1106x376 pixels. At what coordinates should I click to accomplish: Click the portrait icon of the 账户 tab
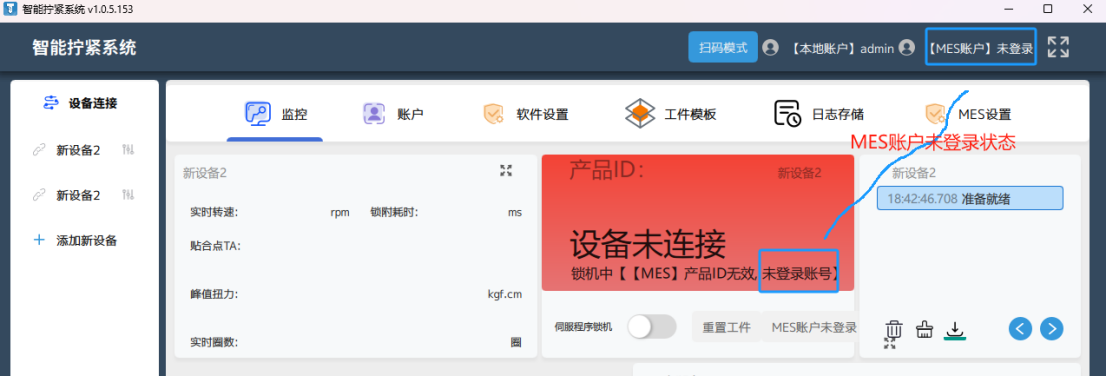(x=373, y=114)
